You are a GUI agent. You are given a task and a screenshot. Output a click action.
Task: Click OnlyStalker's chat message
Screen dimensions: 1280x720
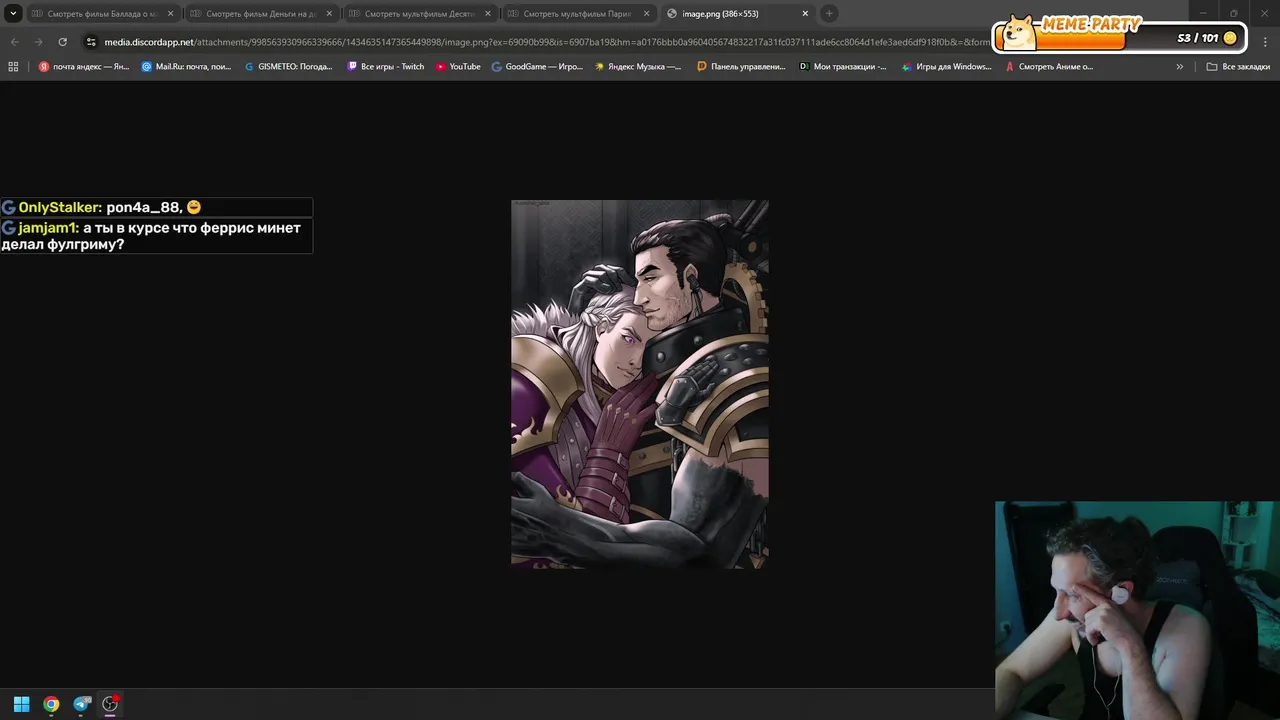pyautogui.click(x=156, y=207)
